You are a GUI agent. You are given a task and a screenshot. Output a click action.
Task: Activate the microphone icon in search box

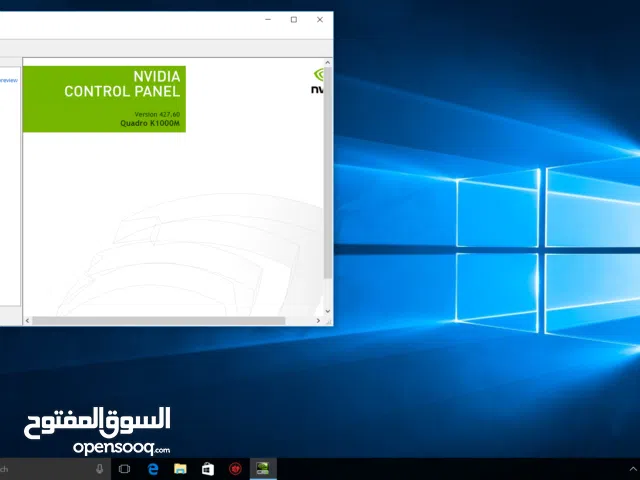coord(100,469)
